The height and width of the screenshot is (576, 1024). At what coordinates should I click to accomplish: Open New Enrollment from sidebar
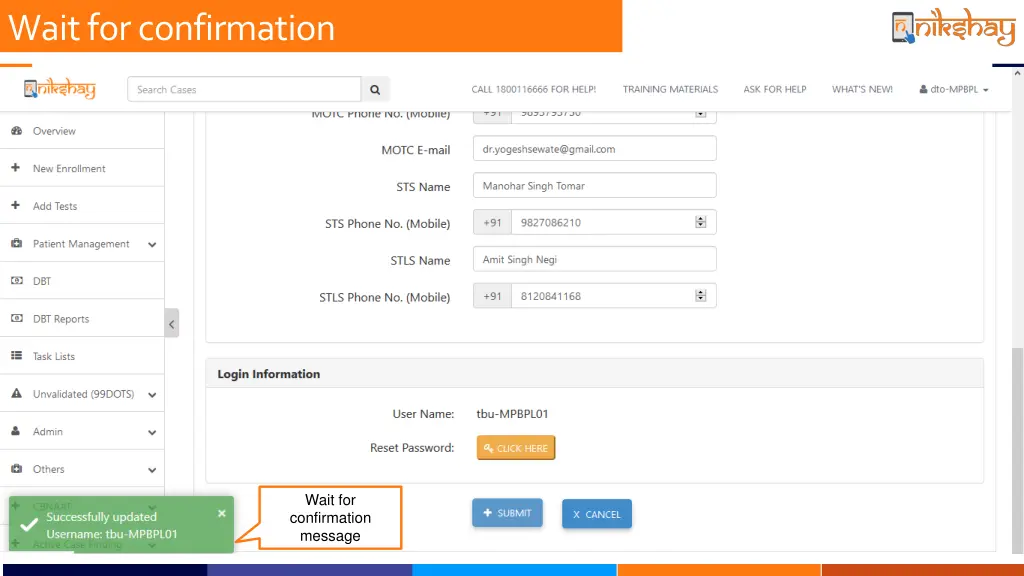coord(69,168)
